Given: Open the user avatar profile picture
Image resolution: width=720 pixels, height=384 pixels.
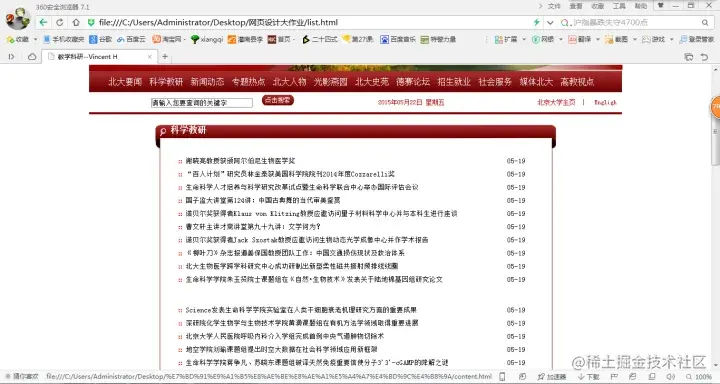Looking at the screenshot, I should (x=18, y=19).
